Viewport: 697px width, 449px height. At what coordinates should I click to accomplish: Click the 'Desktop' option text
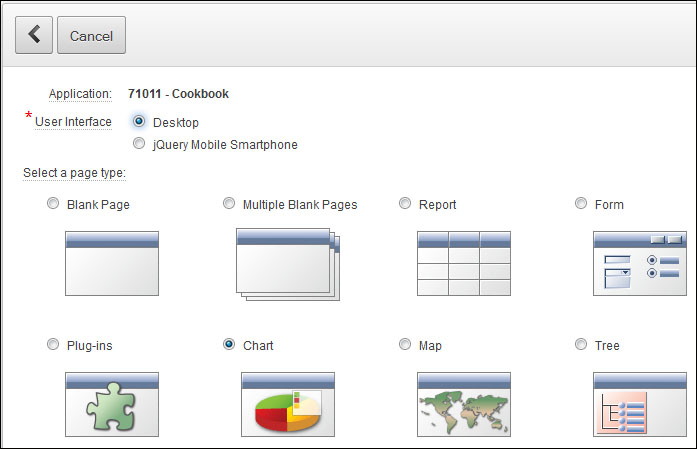point(176,123)
